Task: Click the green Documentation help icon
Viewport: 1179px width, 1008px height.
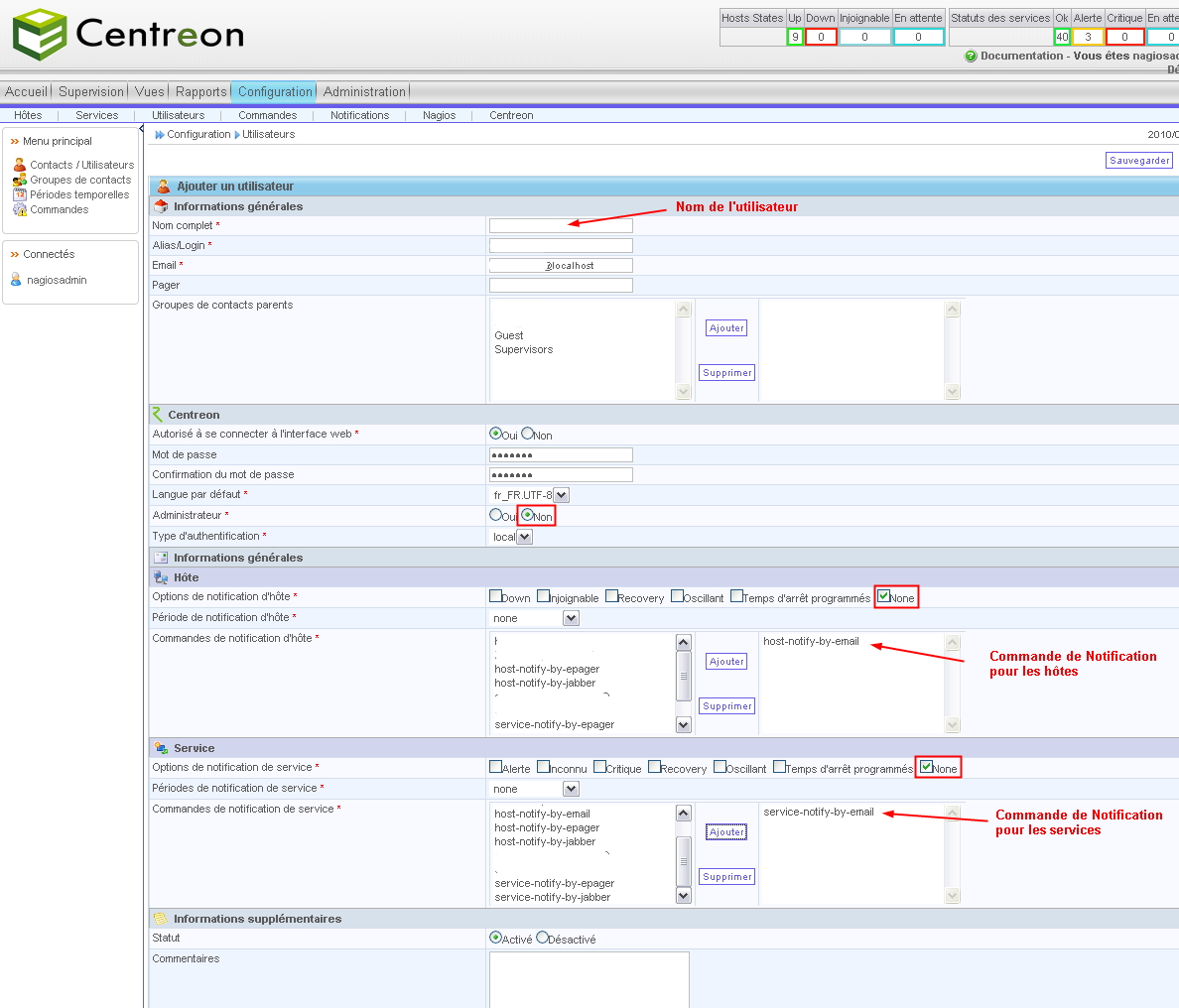Action: [971, 57]
